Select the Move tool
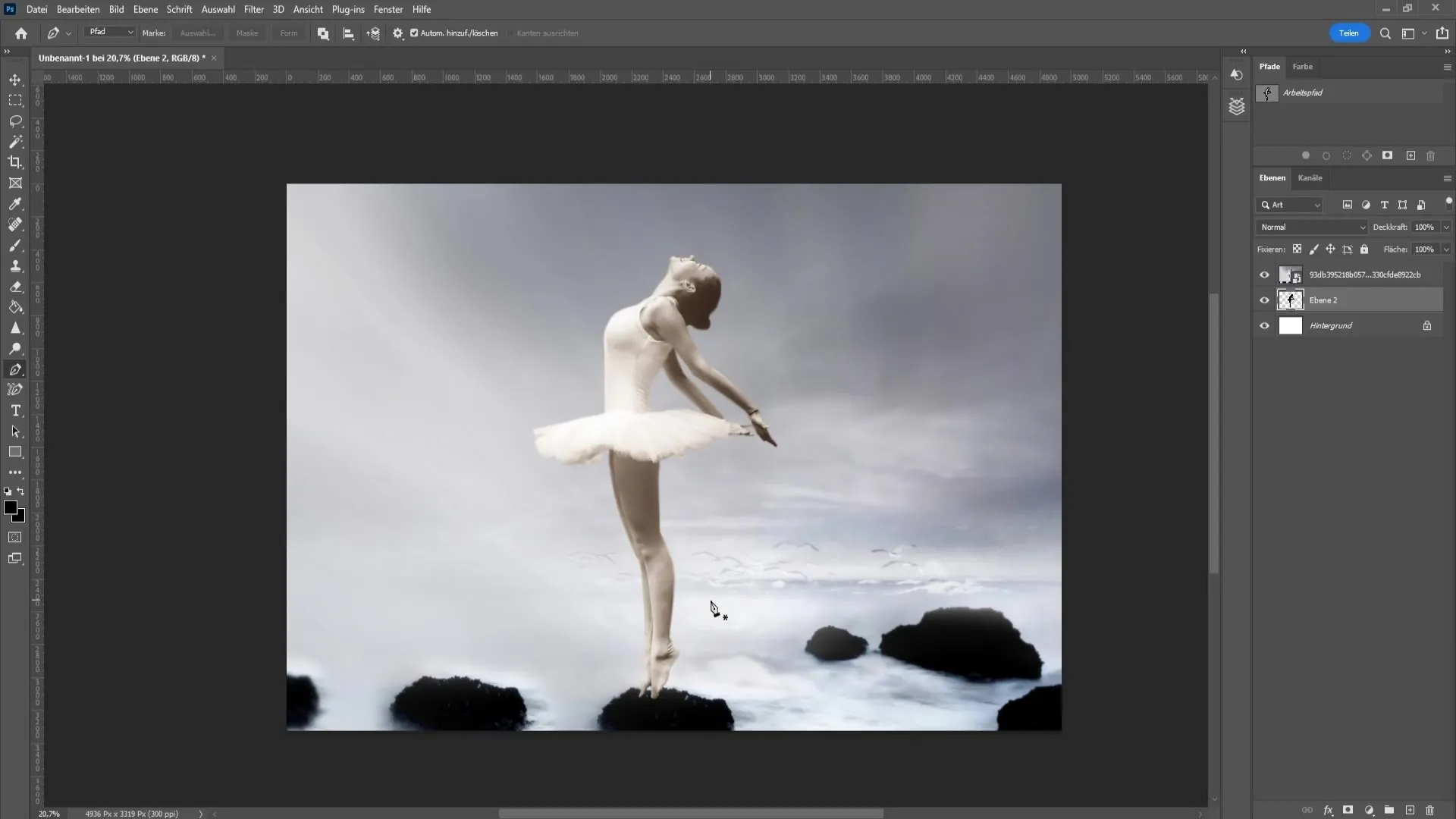The height and width of the screenshot is (819, 1456). [15, 79]
